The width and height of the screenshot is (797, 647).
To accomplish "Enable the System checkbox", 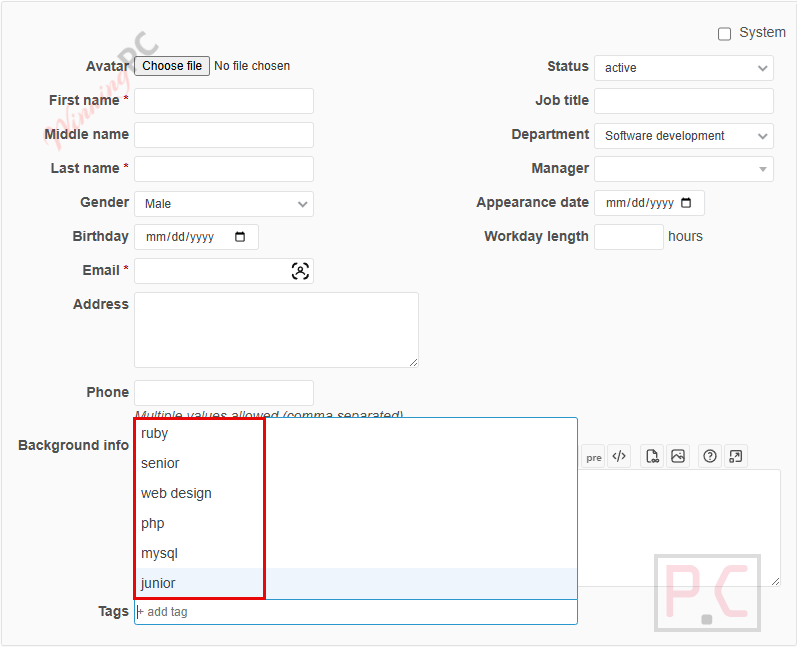I will [724, 34].
